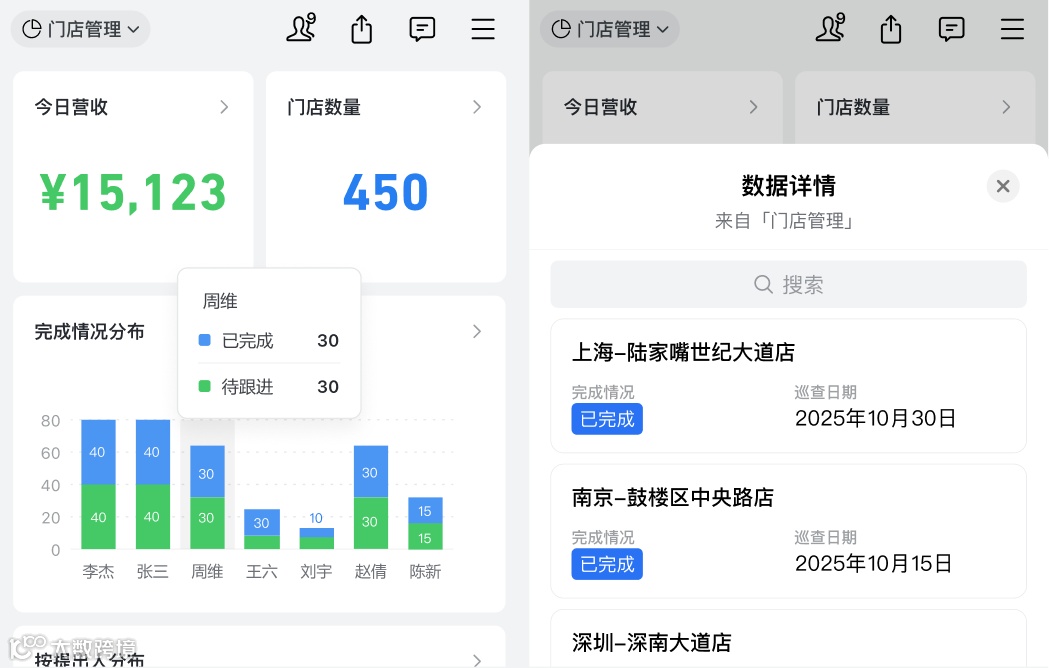The height and width of the screenshot is (668, 1049).
Task: Click the 搜索 search field
Action: tap(788, 284)
